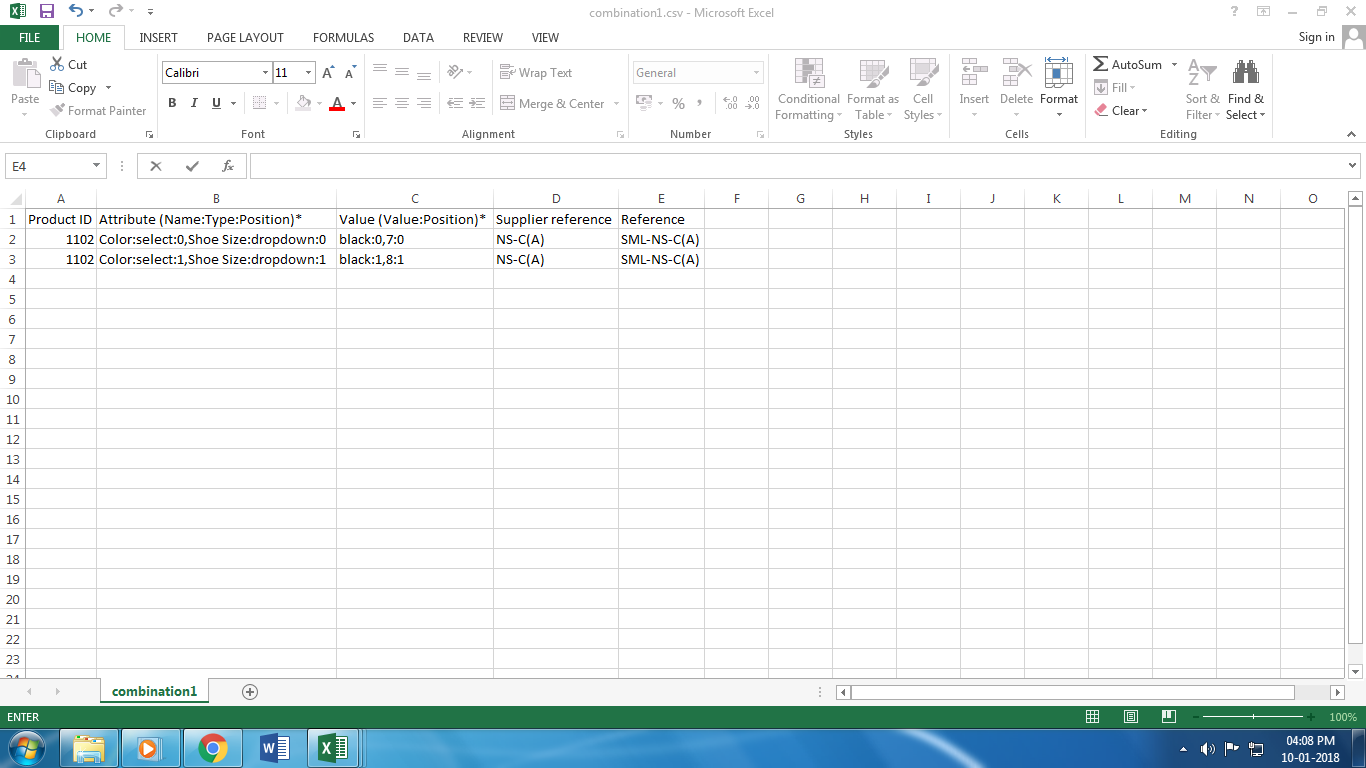Image resolution: width=1366 pixels, height=768 pixels.
Task: Open Conditional Formatting menu
Action: tap(809, 89)
